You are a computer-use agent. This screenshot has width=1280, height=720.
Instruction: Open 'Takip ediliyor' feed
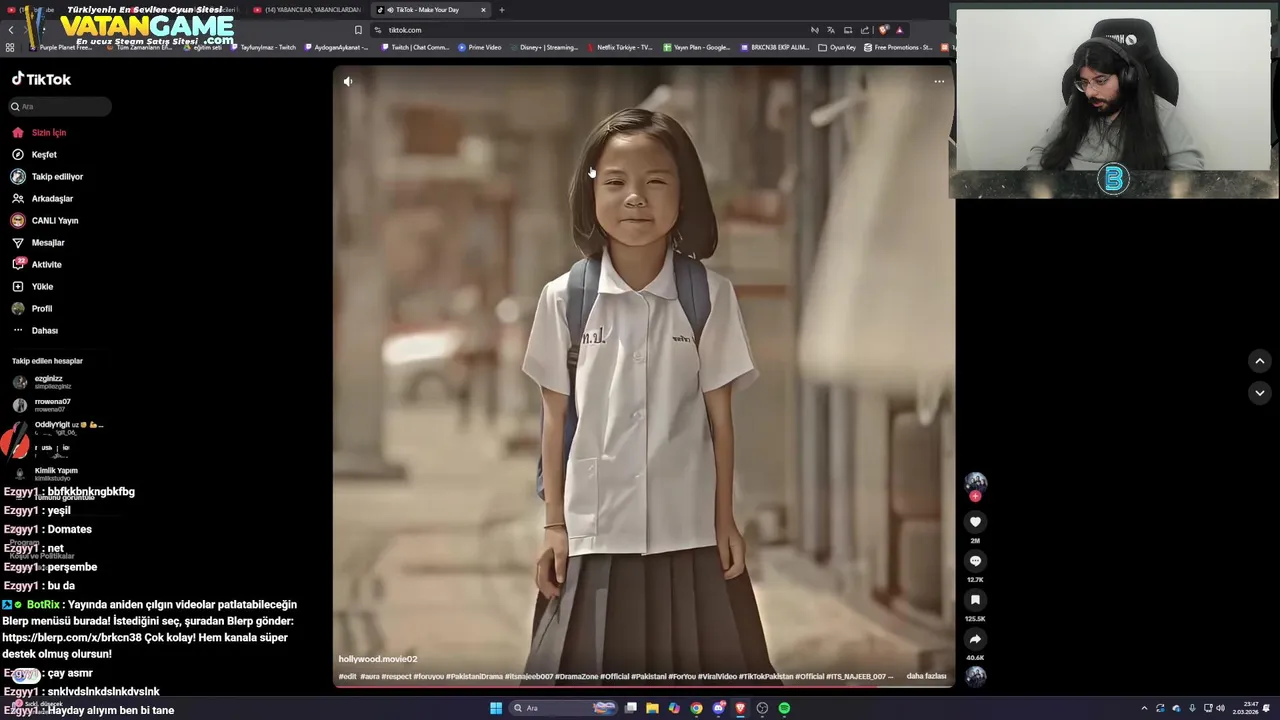pyautogui.click(x=47, y=176)
